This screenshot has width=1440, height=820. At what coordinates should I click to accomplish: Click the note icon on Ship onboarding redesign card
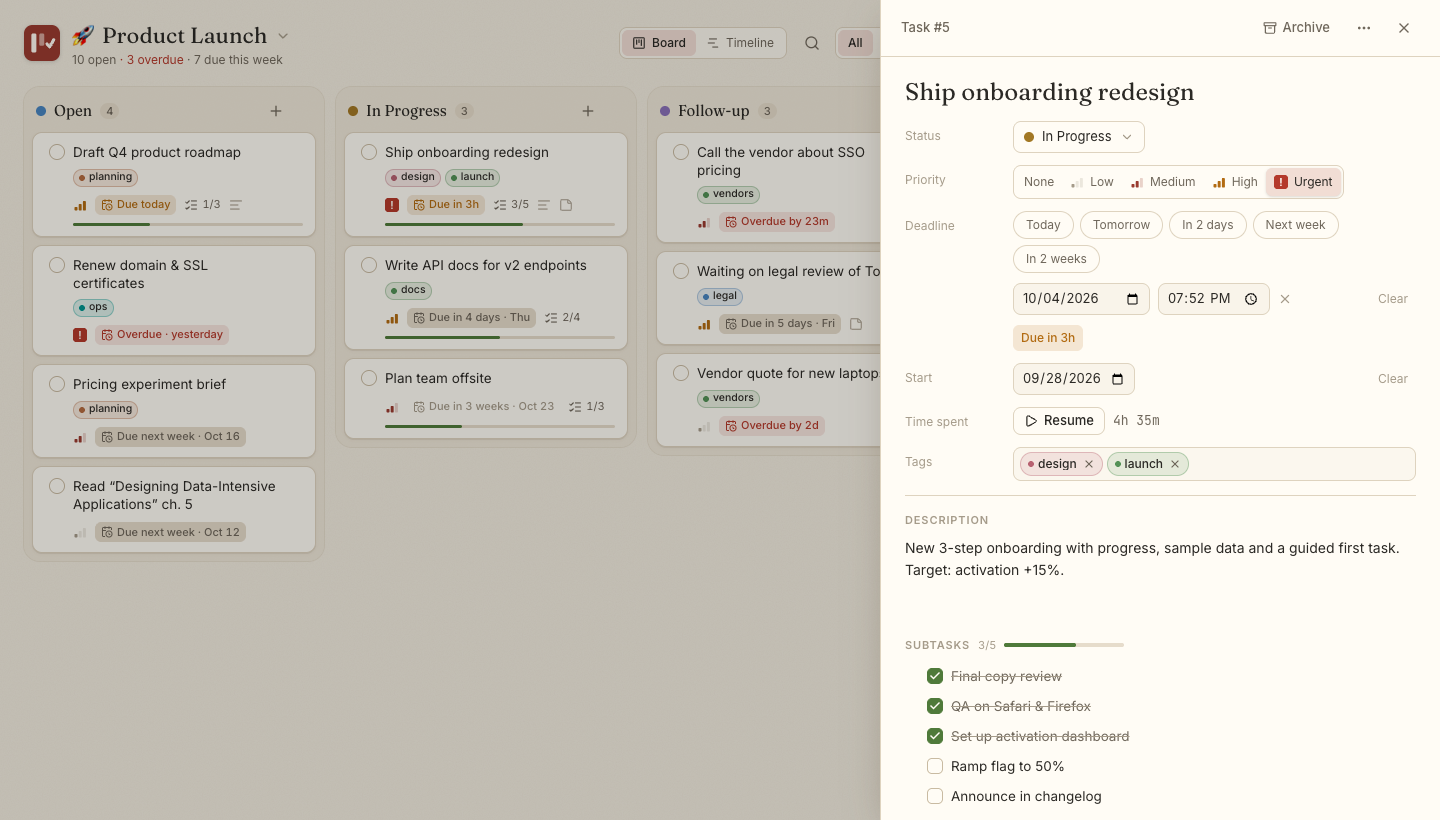click(566, 205)
